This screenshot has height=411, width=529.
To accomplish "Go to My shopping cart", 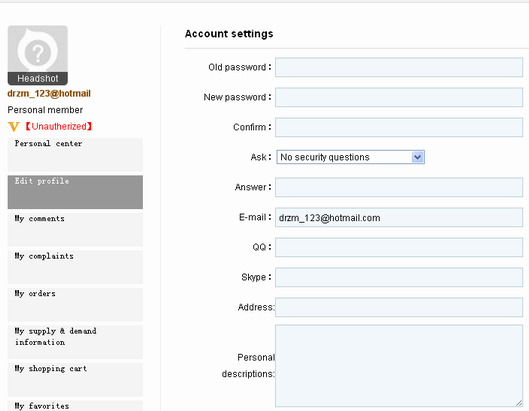I will click(75, 380).
